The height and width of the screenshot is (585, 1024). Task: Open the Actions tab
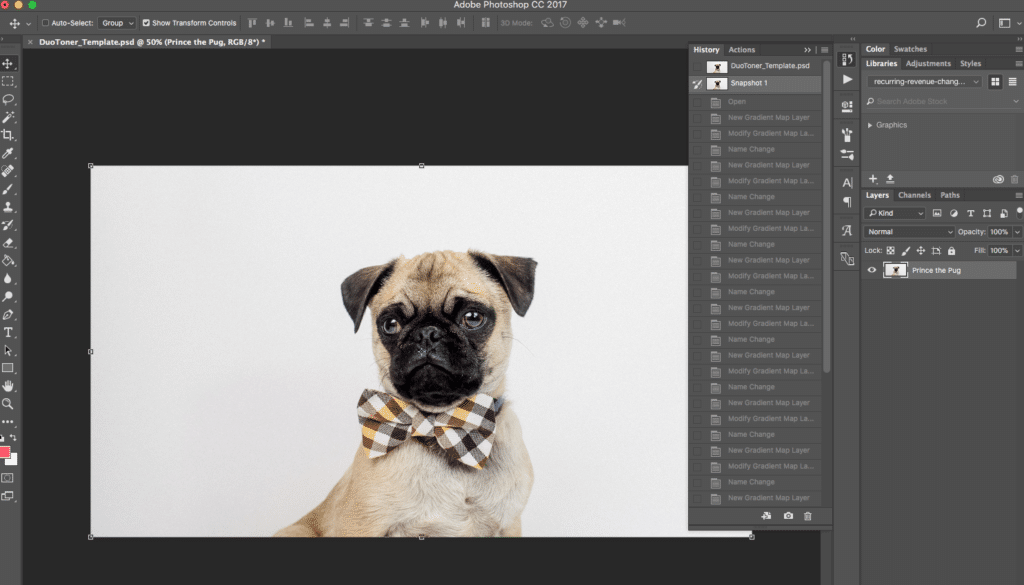pyautogui.click(x=741, y=49)
